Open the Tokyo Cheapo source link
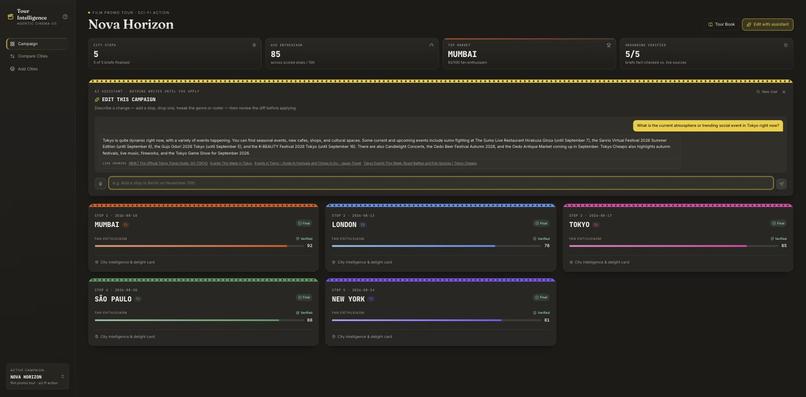This screenshot has height=397, width=806. pyautogui.click(x=420, y=163)
